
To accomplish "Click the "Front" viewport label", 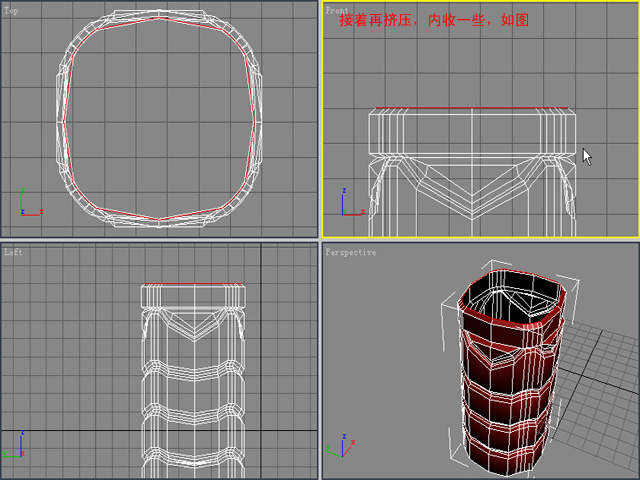I will (x=337, y=11).
